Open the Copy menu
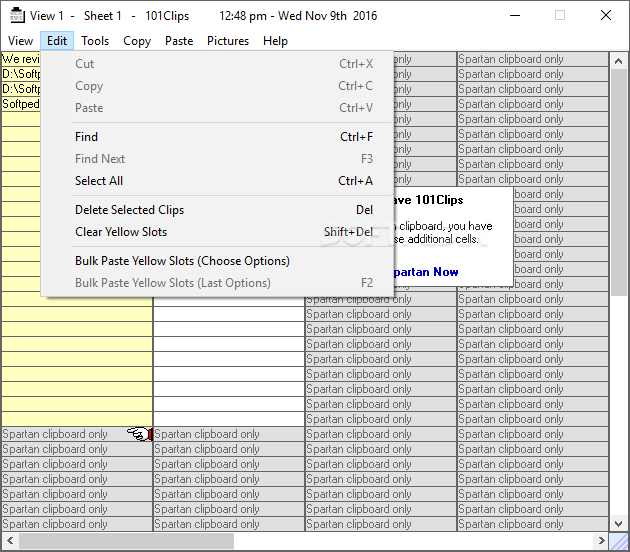Screen dimensions: 630x552 click(137, 41)
